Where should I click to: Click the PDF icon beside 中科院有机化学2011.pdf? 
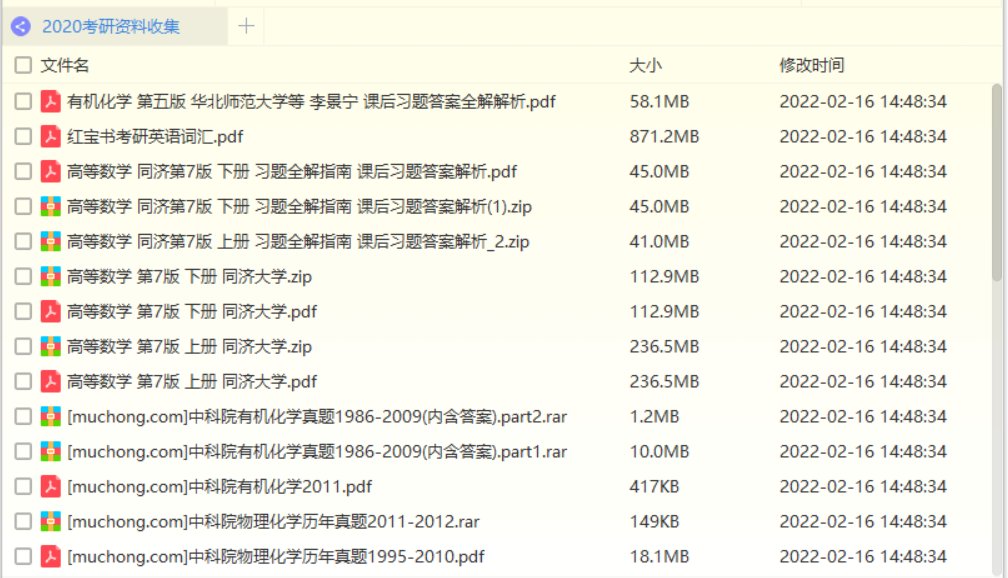click(48, 486)
